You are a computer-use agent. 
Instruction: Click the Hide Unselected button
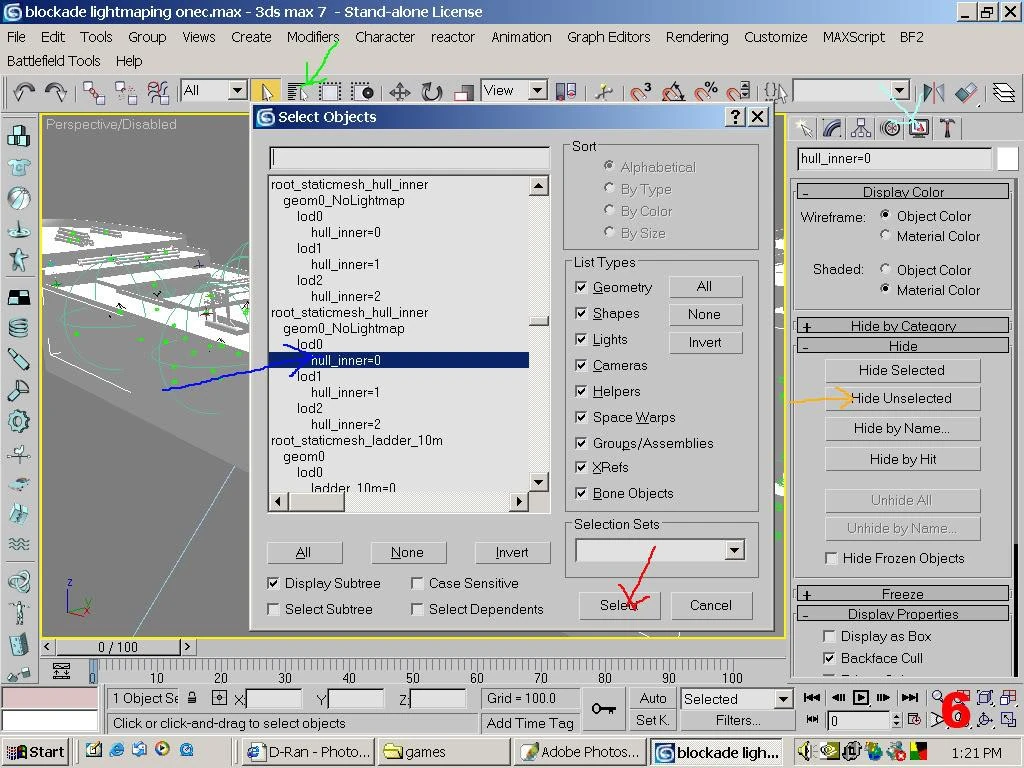[x=902, y=398]
